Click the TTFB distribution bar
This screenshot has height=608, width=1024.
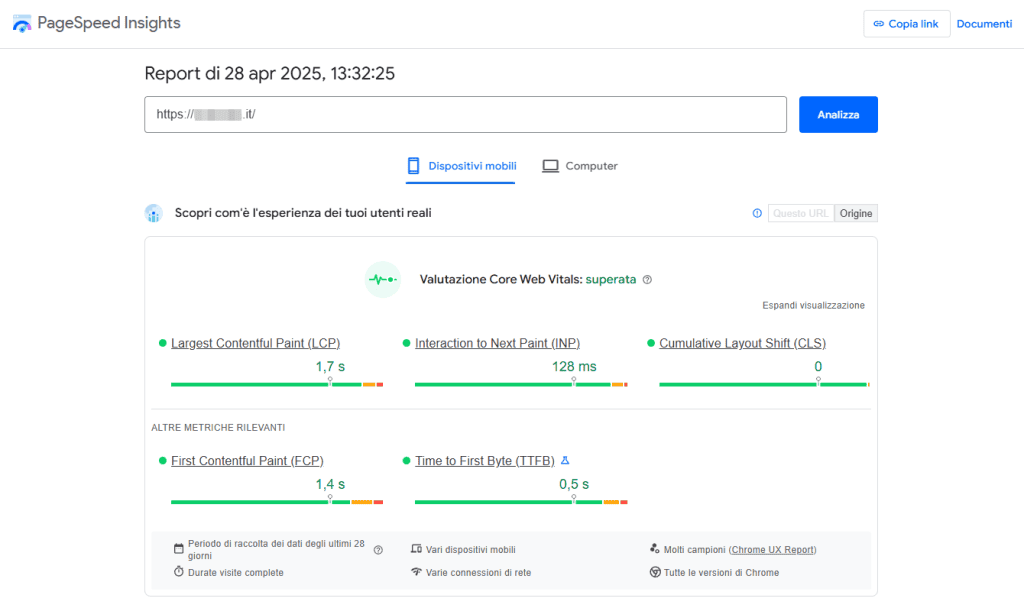coord(521,502)
